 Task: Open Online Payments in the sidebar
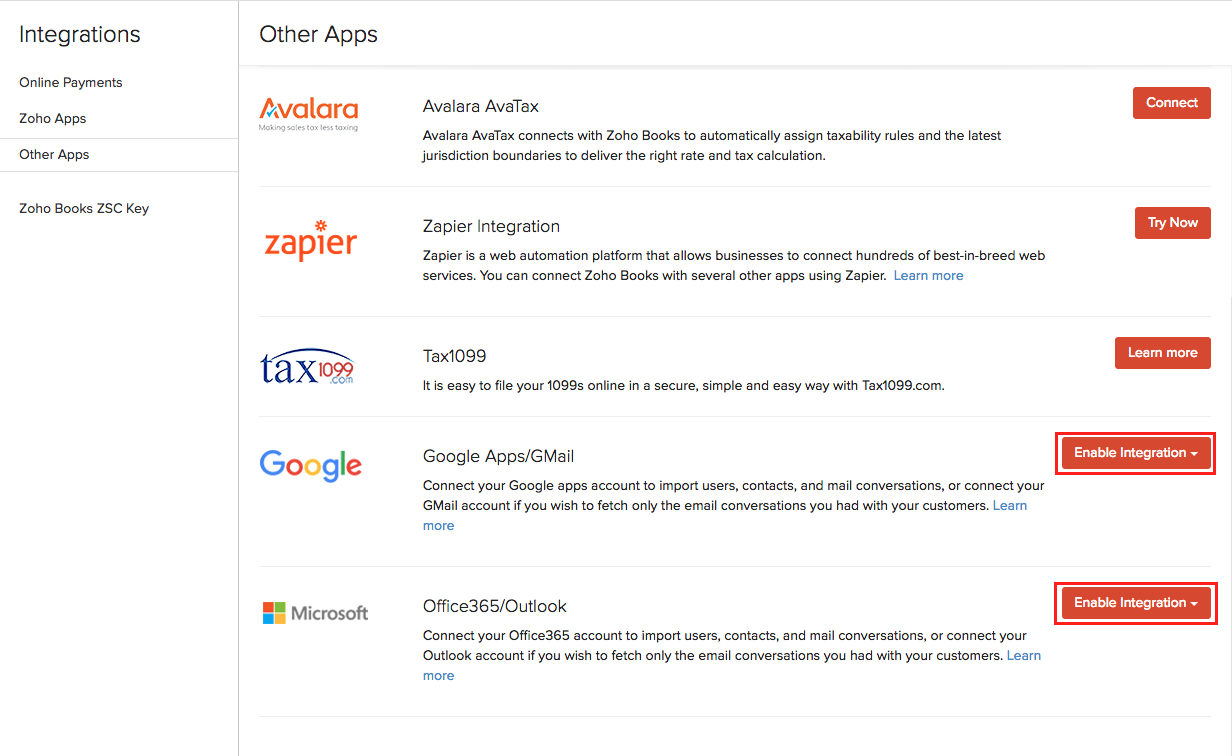coord(70,82)
